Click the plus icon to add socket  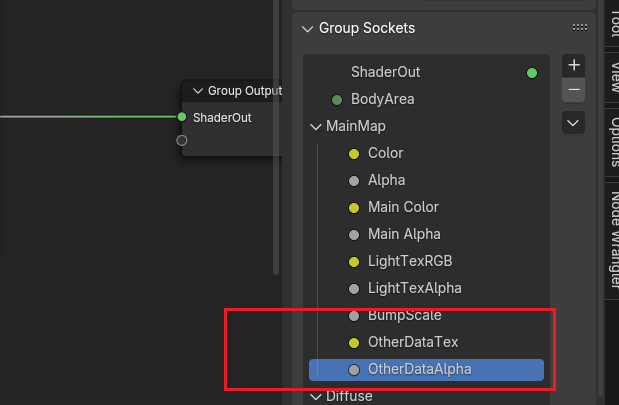point(574,65)
